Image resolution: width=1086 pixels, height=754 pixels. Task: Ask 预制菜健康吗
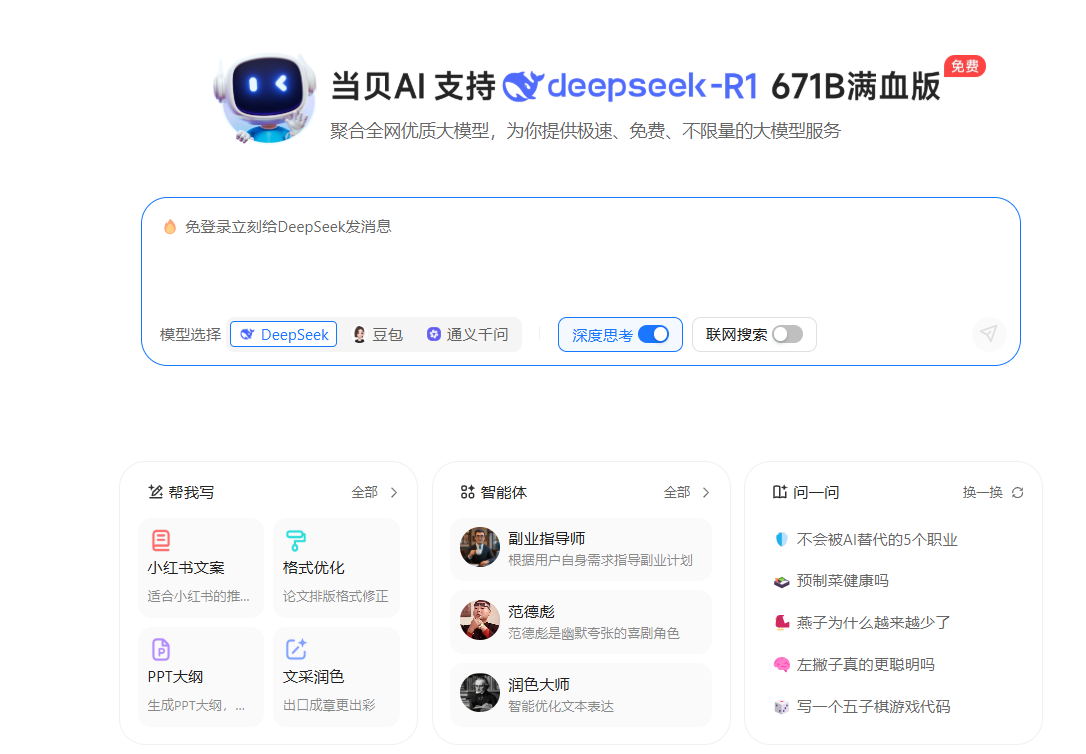click(842, 581)
